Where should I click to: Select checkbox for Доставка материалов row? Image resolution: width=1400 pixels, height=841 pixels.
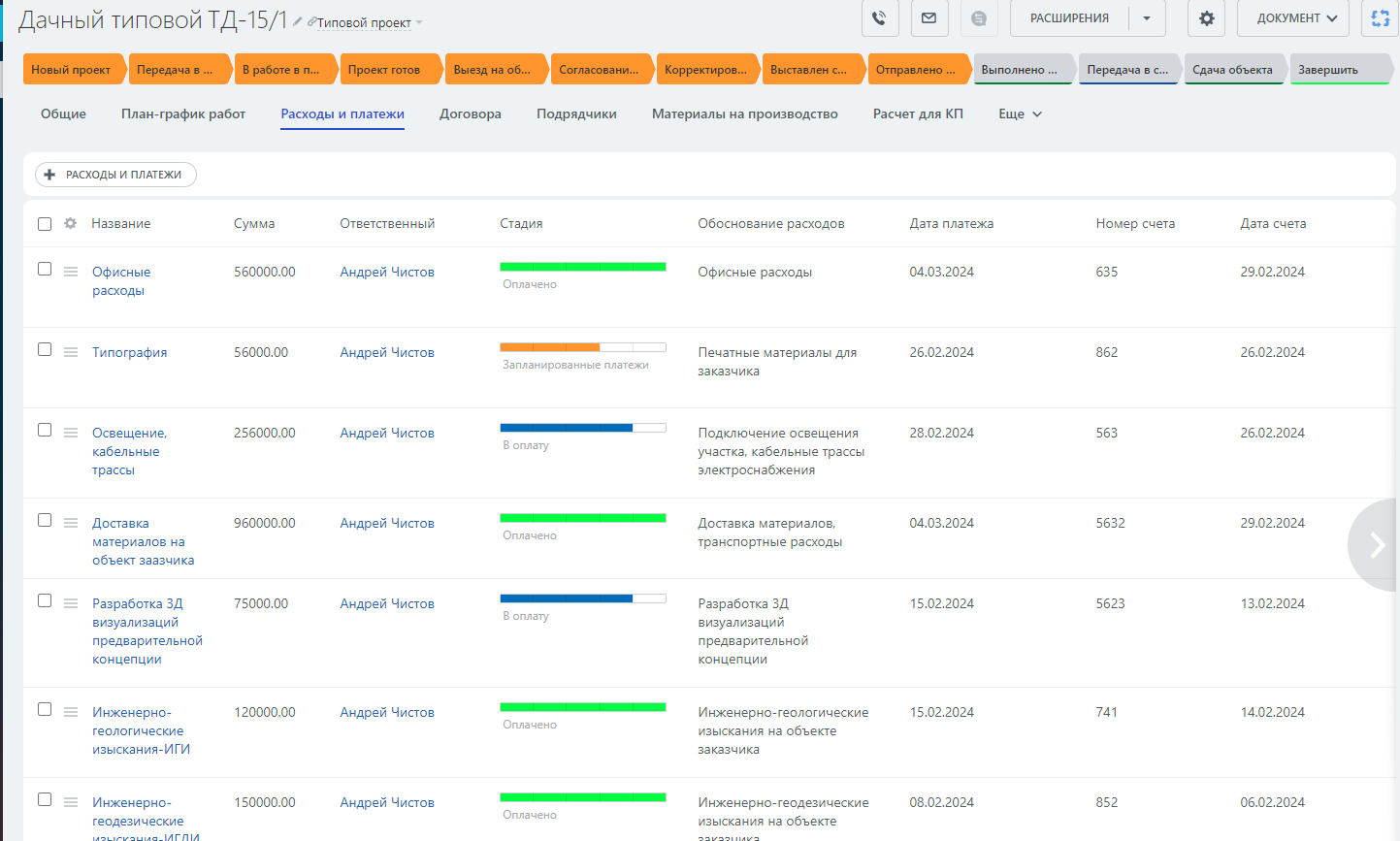tap(45, 521)
